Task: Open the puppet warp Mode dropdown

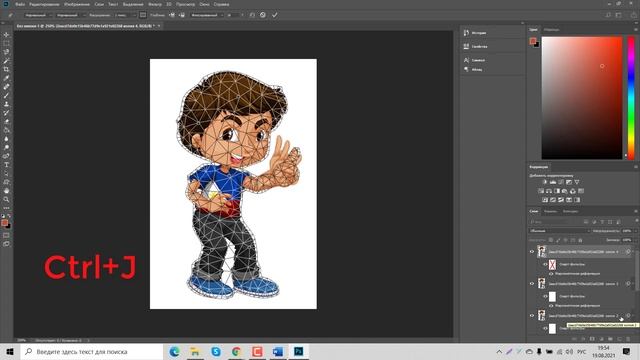Action: [x=38, y=15]
